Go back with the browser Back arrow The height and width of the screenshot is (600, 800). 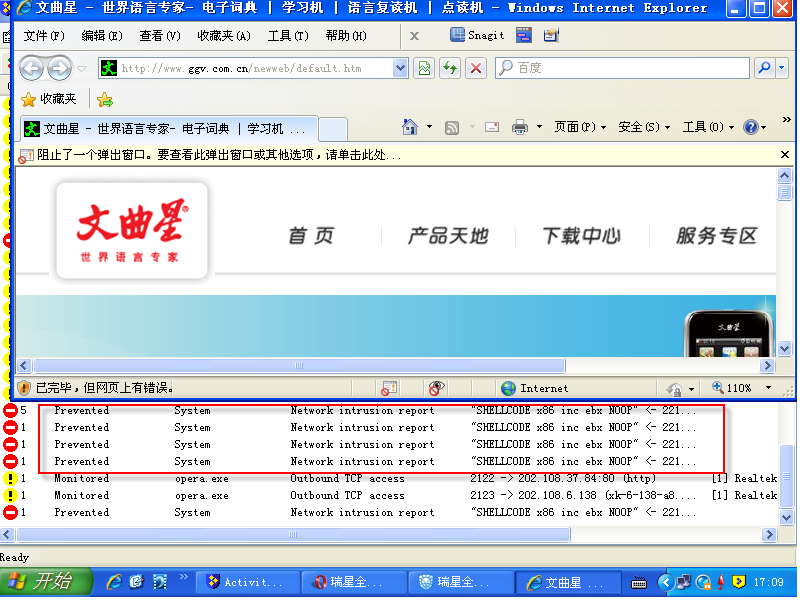point(32,68)
